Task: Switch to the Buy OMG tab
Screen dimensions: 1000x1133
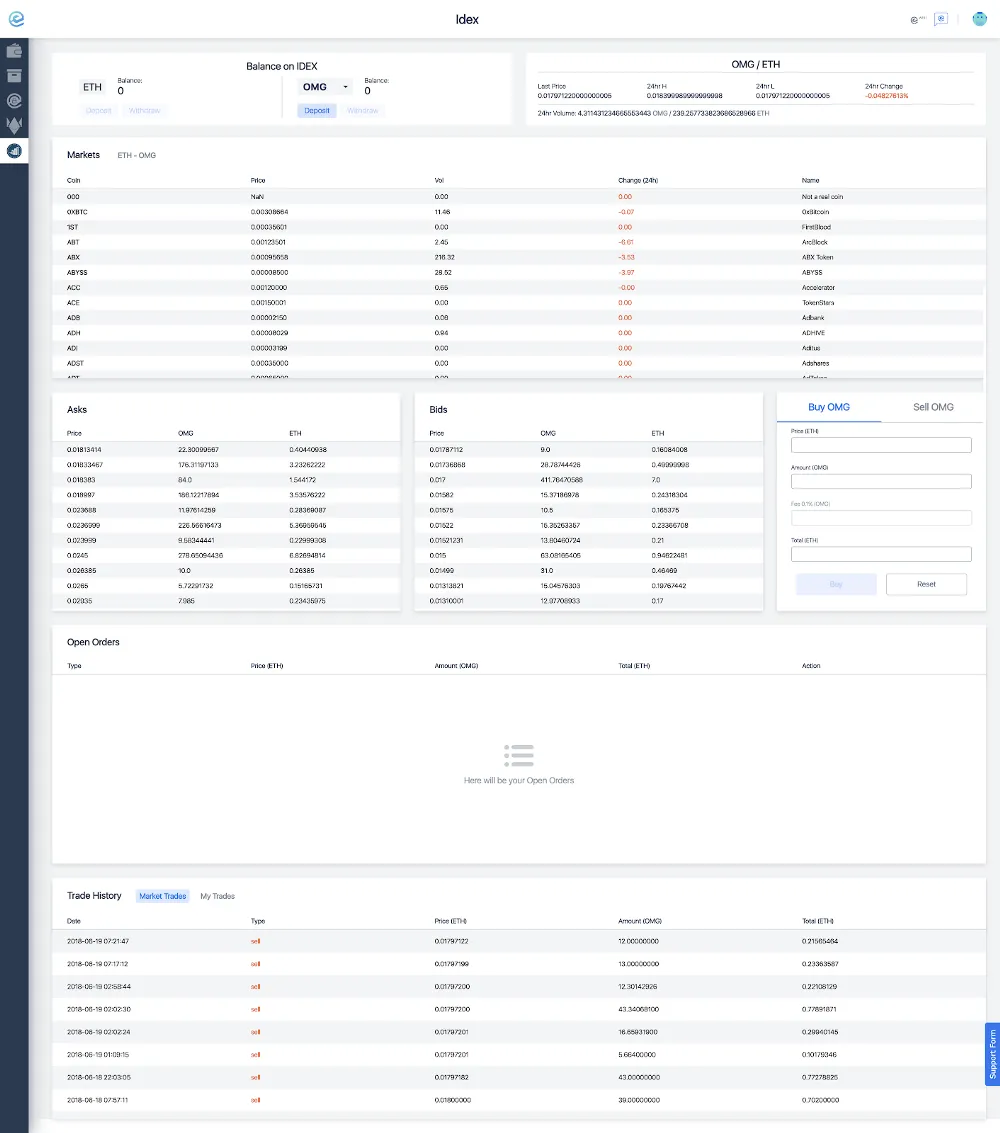Action: point(829,407)
